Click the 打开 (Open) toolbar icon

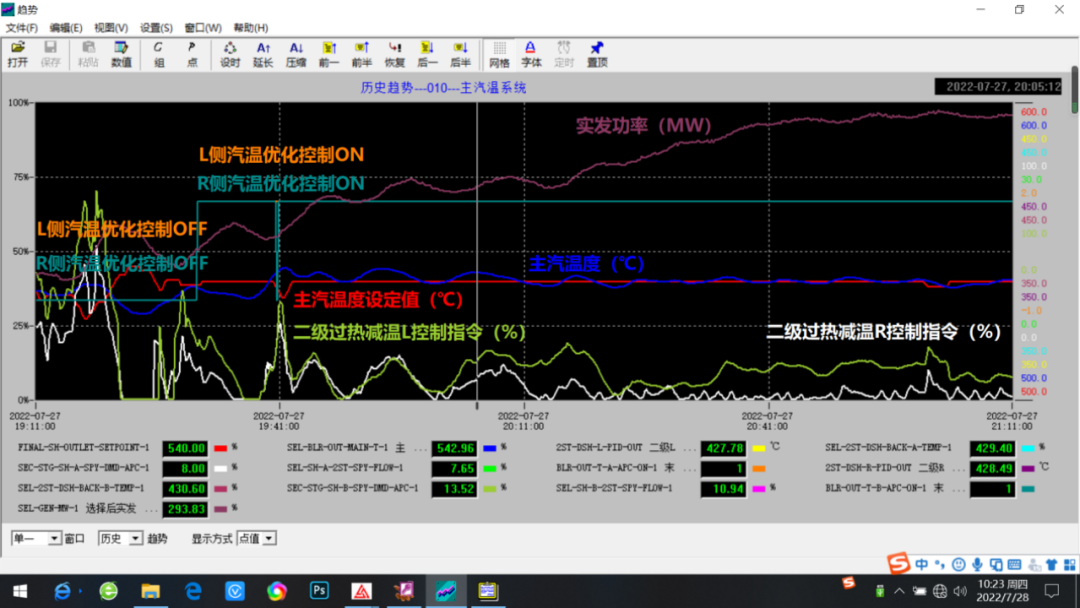click(18, 54)
